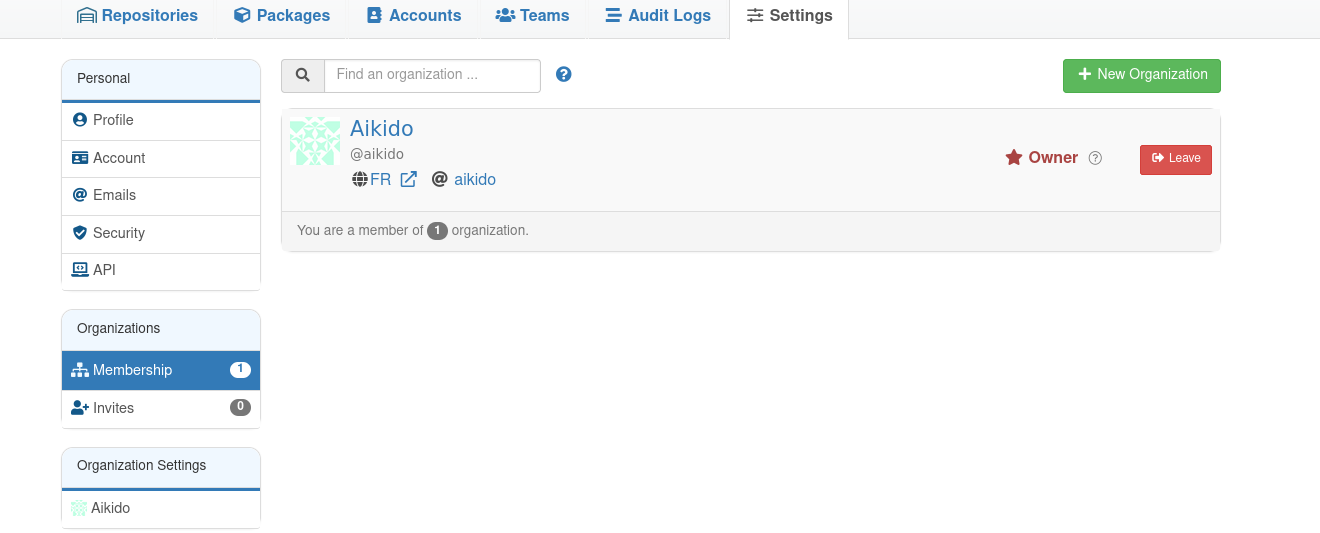
Task: Click the aikido slug link
Action: (x=475, y=180)
